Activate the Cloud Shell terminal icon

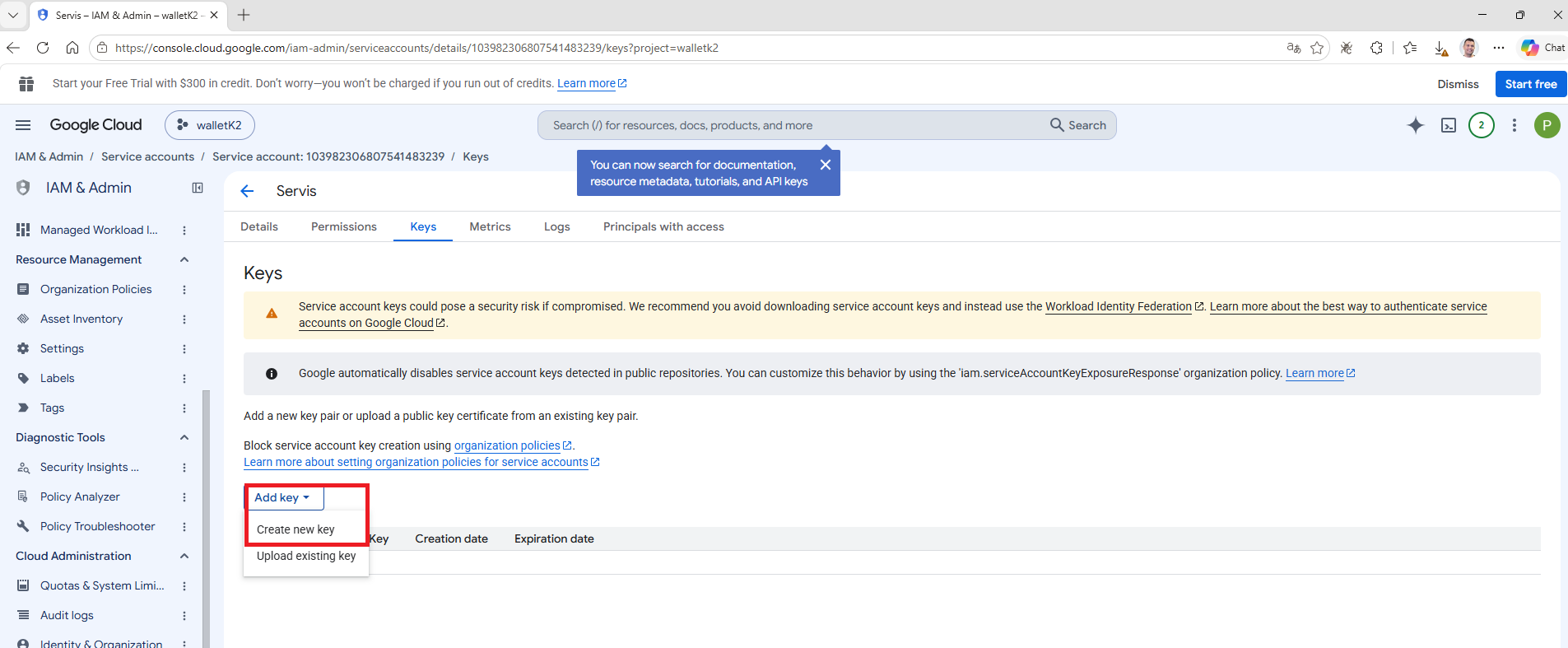pos(1449,125)
